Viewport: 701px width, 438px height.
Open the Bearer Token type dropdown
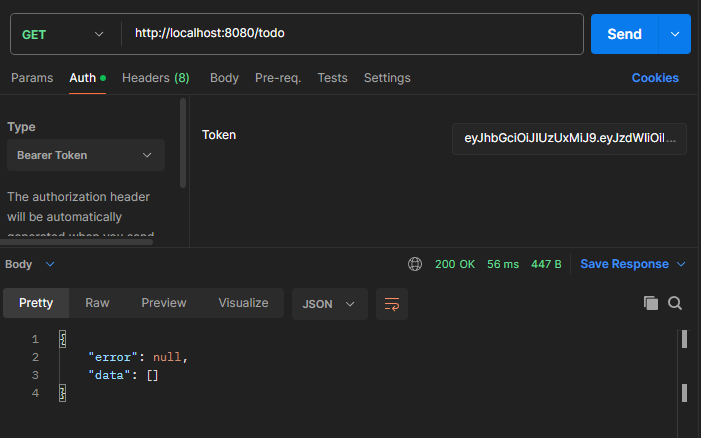coord(85,155)
